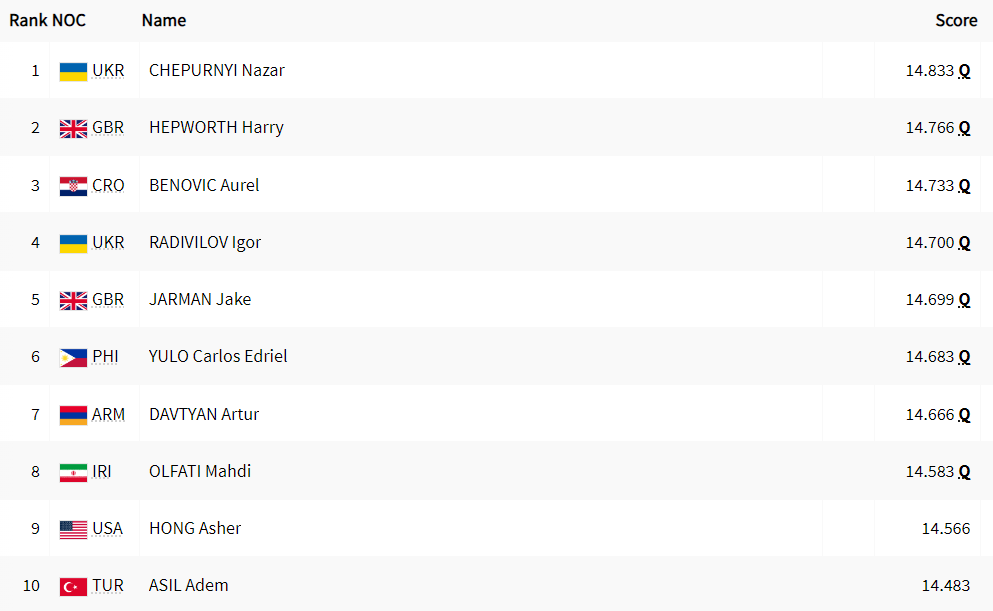The image size is (993, 611).
Task: Select the Name column header
Action: click(x=163, y=20)
